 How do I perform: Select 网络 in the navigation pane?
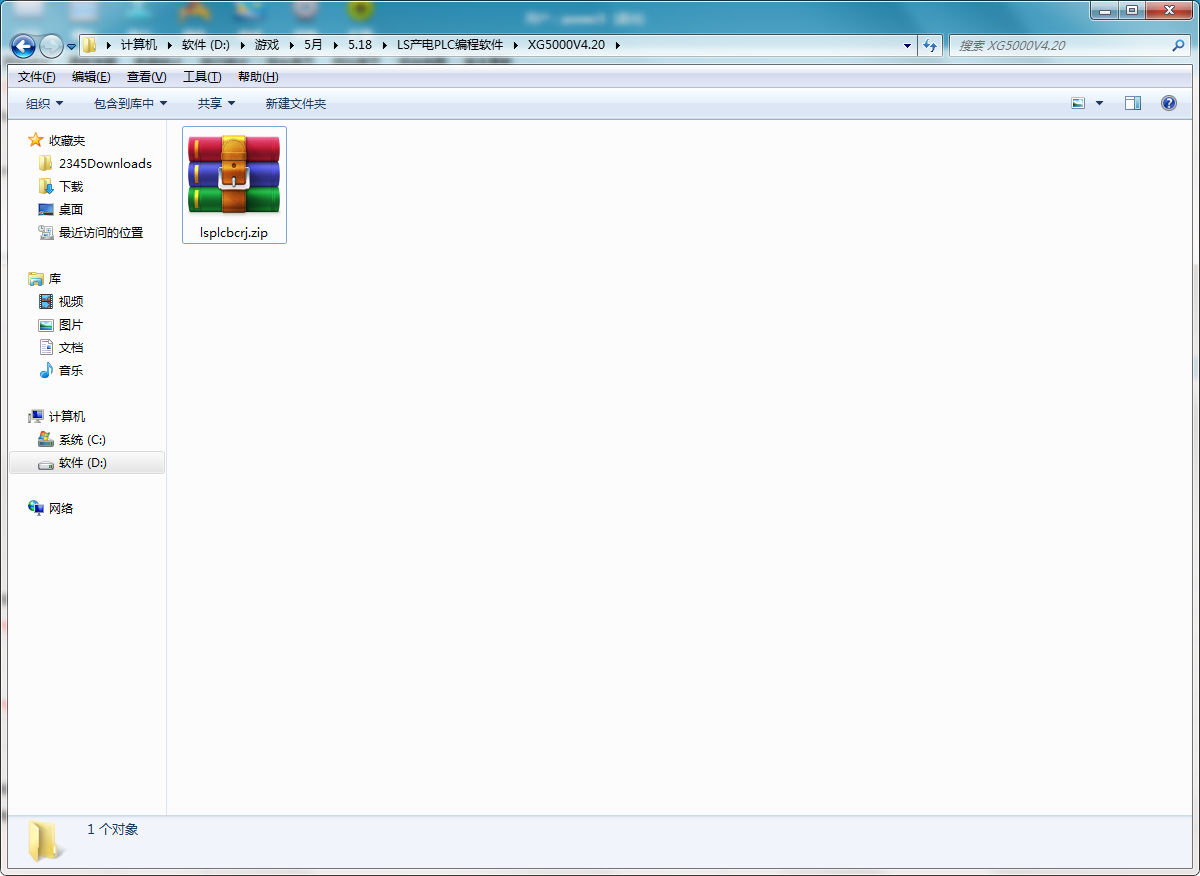[60, 508]
